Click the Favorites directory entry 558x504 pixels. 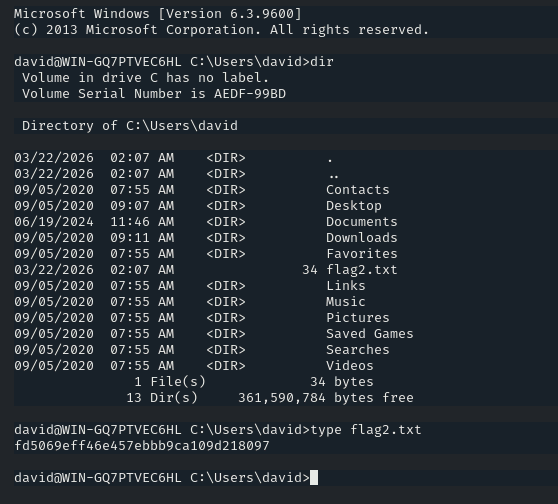(362, 254)
